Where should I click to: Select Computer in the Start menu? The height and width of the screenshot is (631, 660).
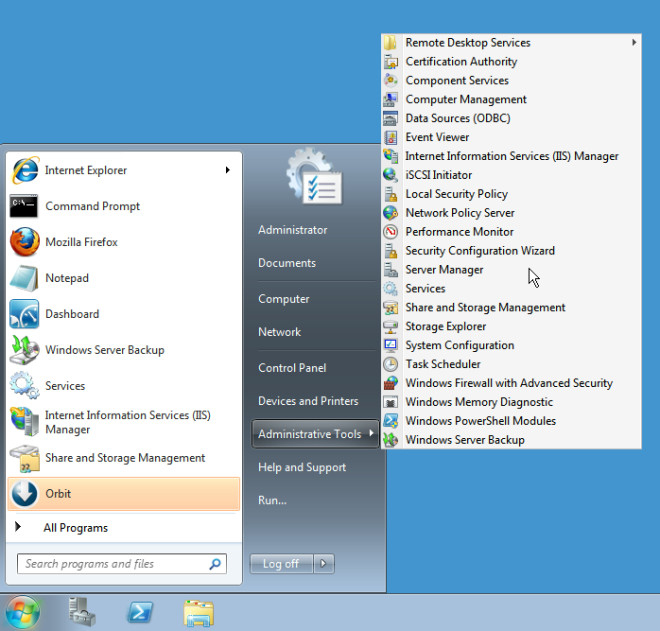point(284,299)
